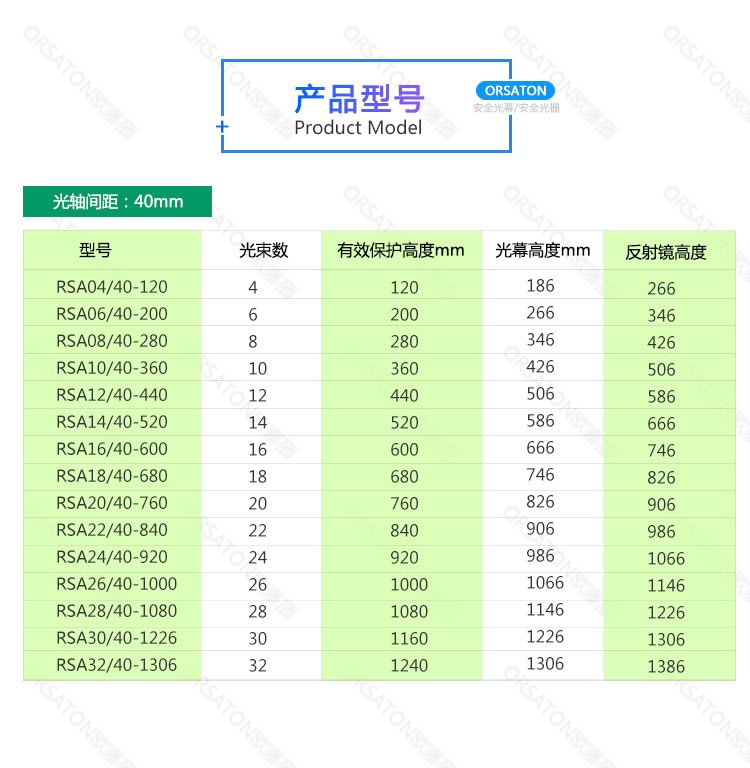Click the 光幕高度mm column header
The width and height of the screenshot is (750, 768).
point(542,250)
